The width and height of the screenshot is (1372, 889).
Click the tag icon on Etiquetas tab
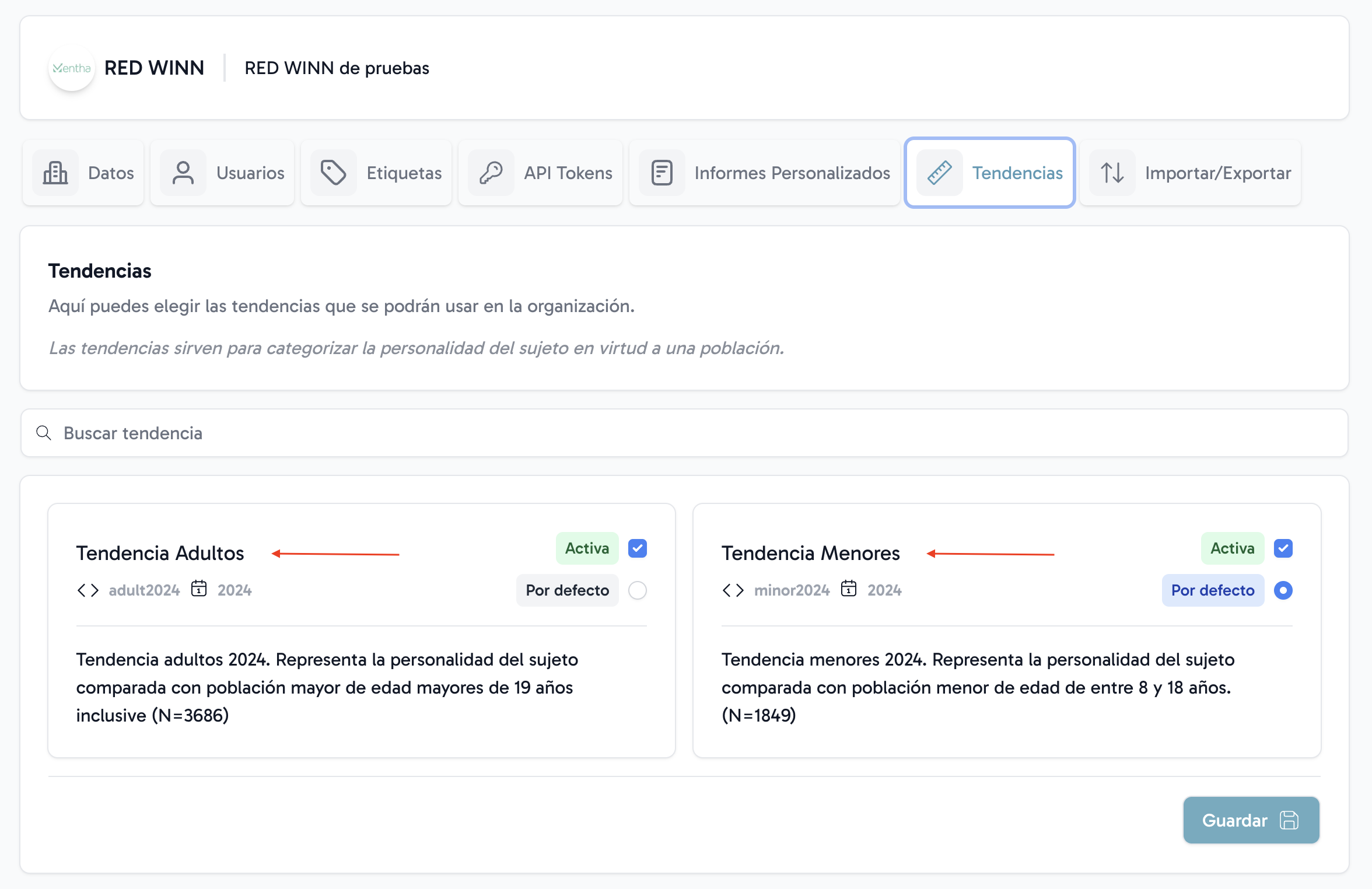[x=334, y=173]
